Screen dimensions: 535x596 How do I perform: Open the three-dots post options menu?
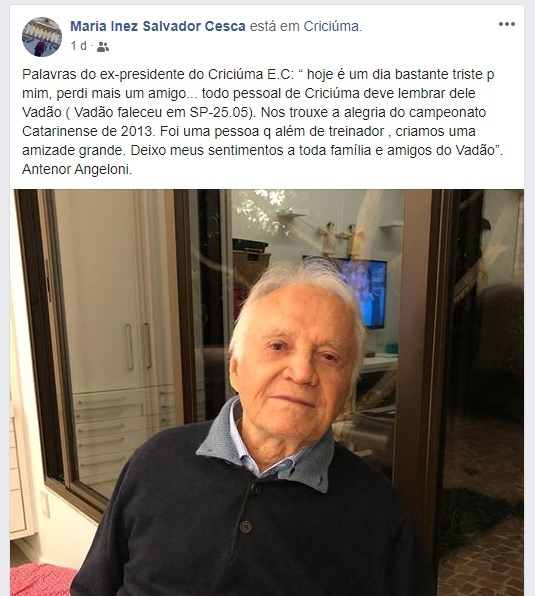pyautogui.click(x=507, y=24)
